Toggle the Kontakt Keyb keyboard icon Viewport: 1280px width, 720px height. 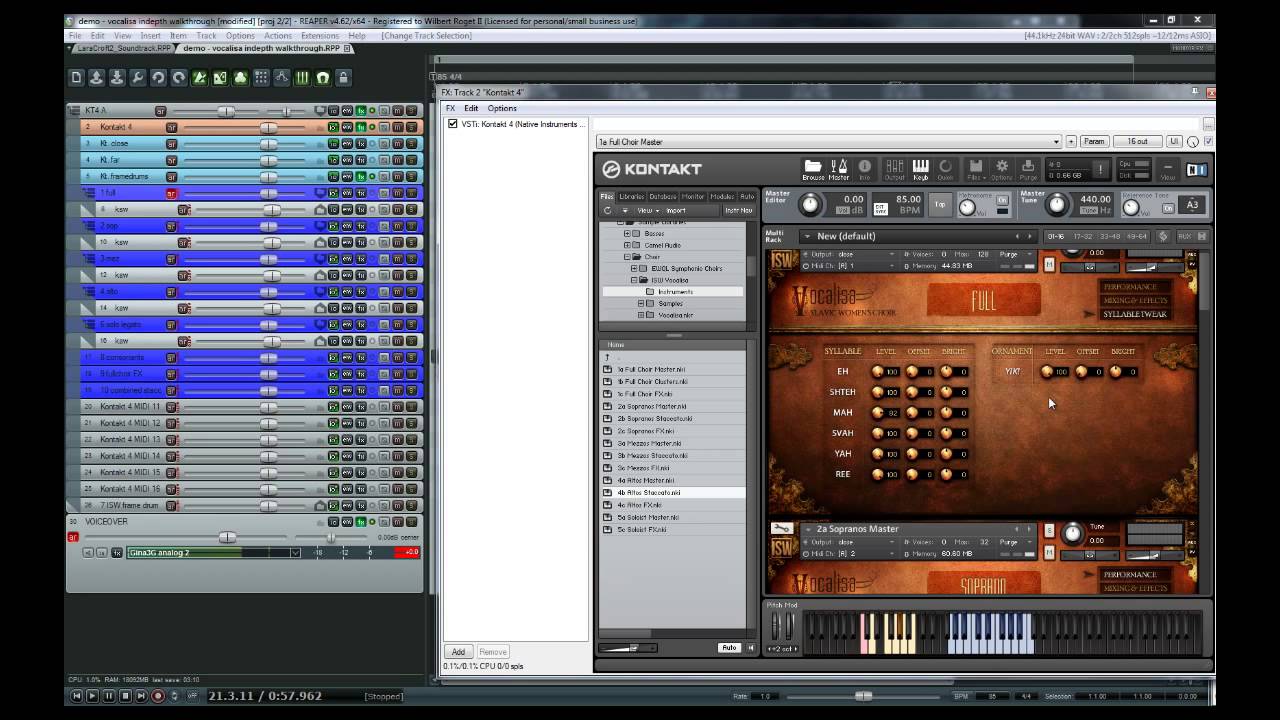920,169
